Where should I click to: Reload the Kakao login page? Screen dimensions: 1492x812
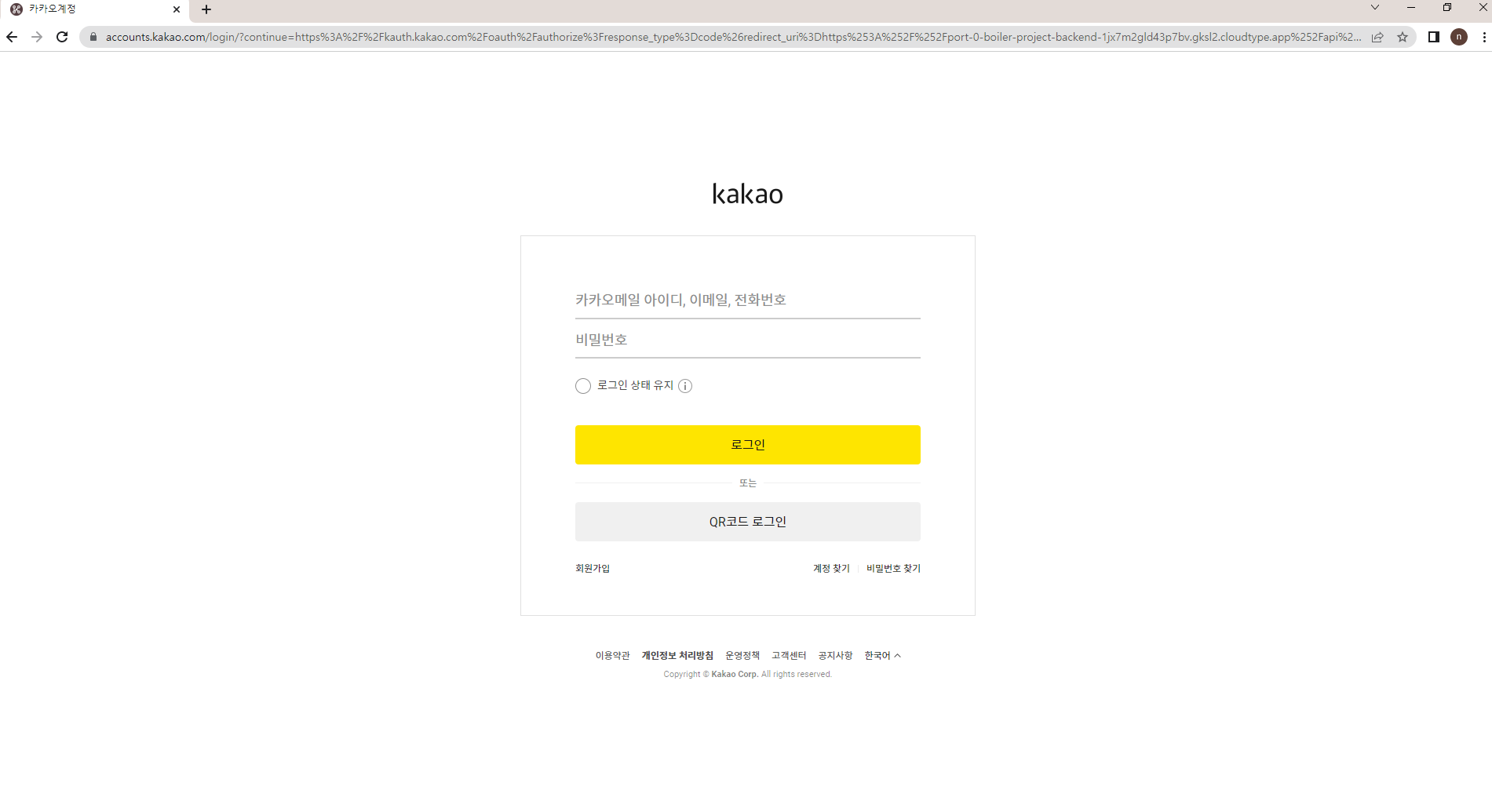62,37
